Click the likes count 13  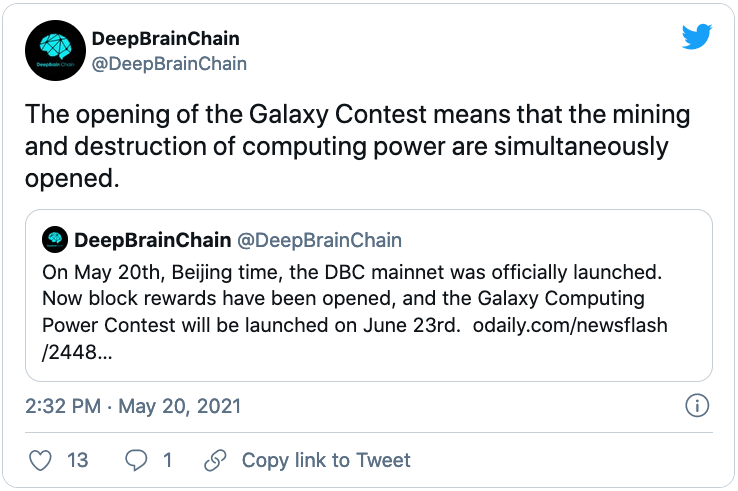[77, 460]
